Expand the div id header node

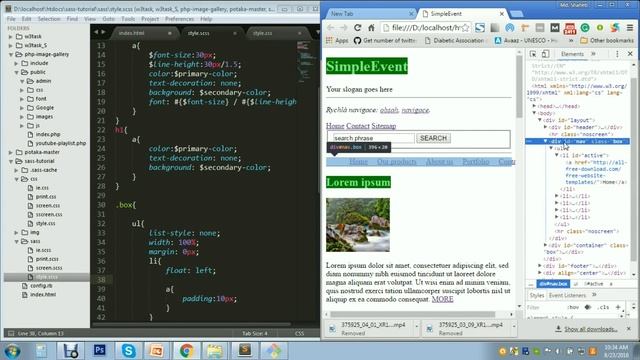click(x=545, y=127)
